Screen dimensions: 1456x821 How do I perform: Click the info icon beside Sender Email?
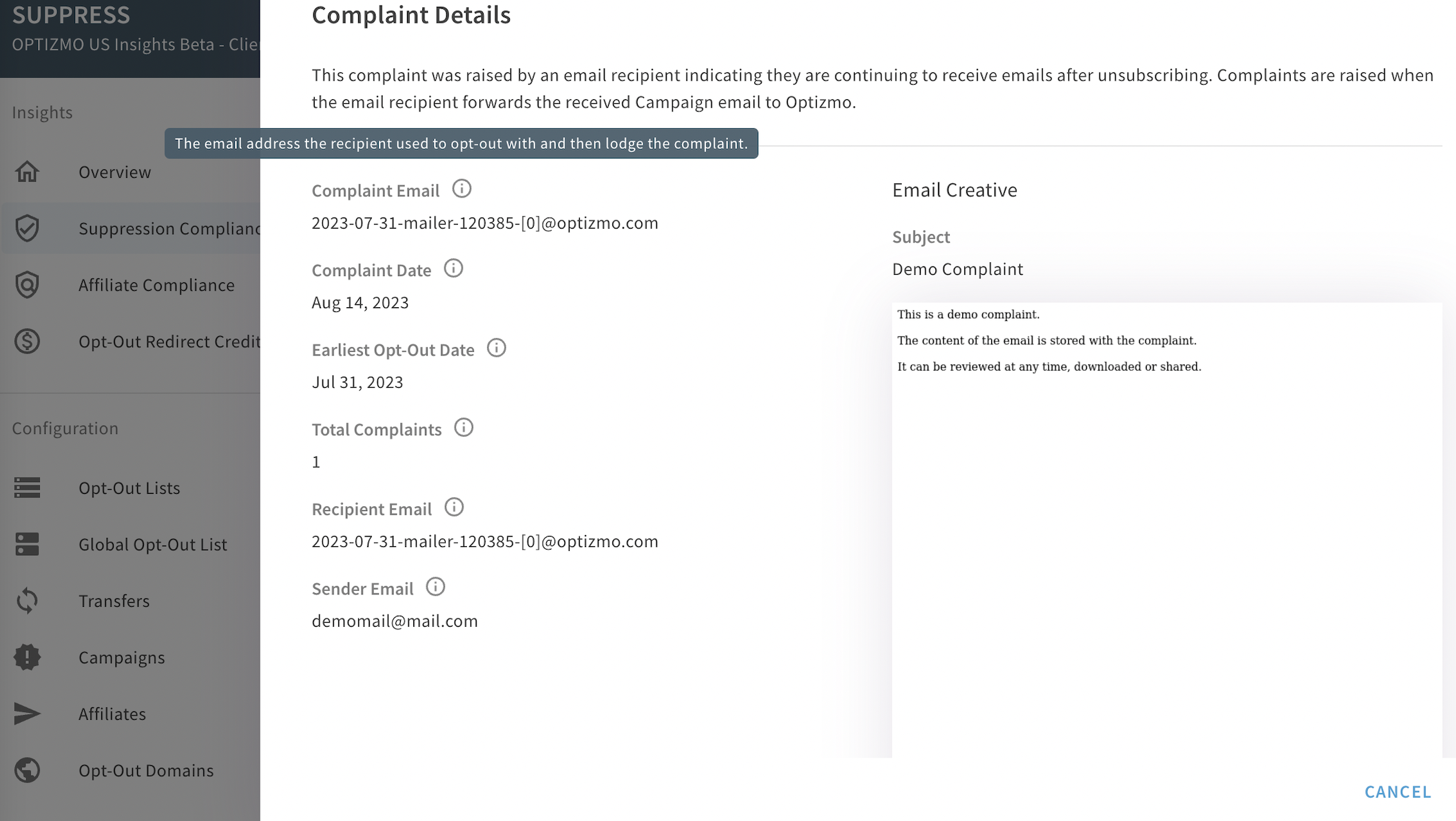[x=435, y=588]
